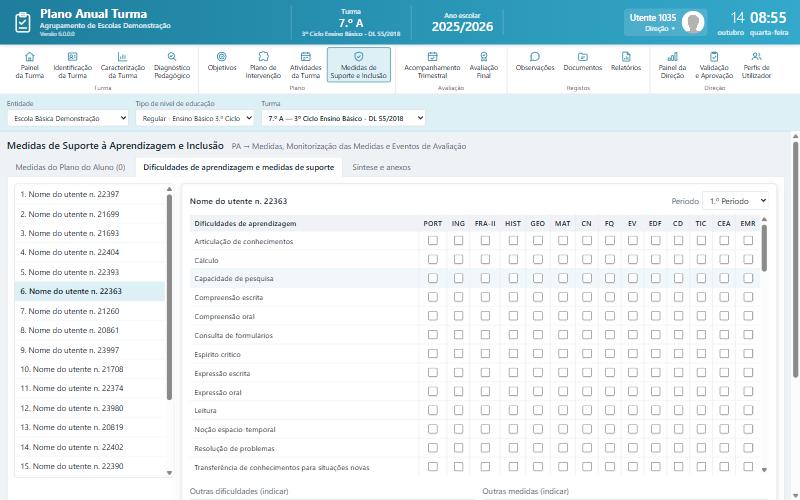Select student 15. Nome do utente n. 22390

(x=89, y=466)
